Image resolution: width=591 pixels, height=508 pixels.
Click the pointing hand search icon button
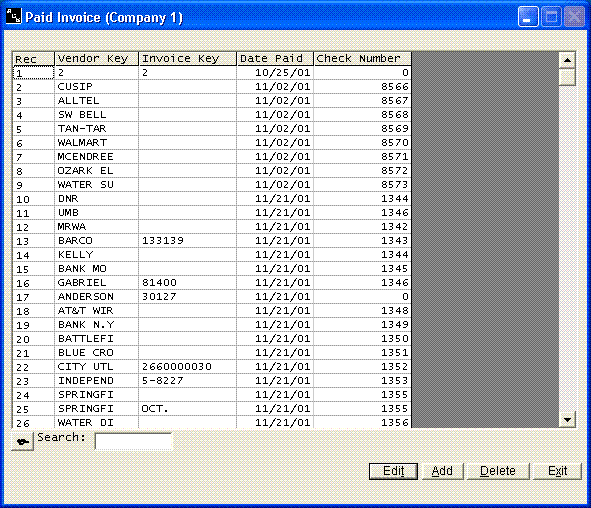tap(23, 441)
